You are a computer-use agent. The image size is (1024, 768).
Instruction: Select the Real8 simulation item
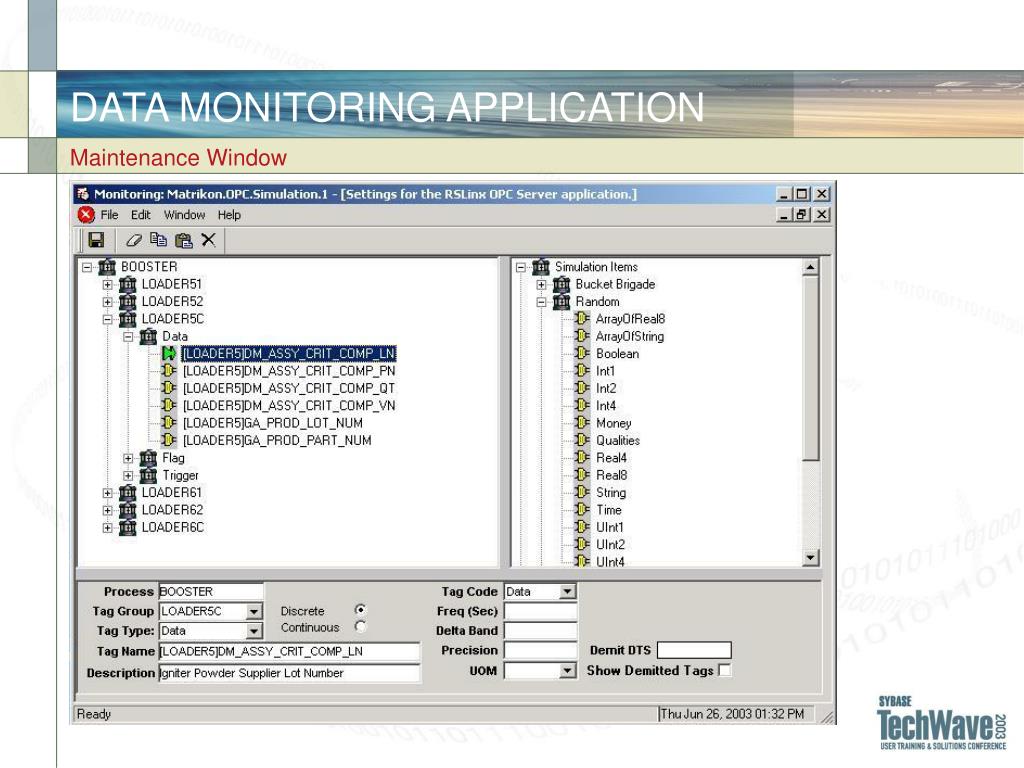(611, 475)
